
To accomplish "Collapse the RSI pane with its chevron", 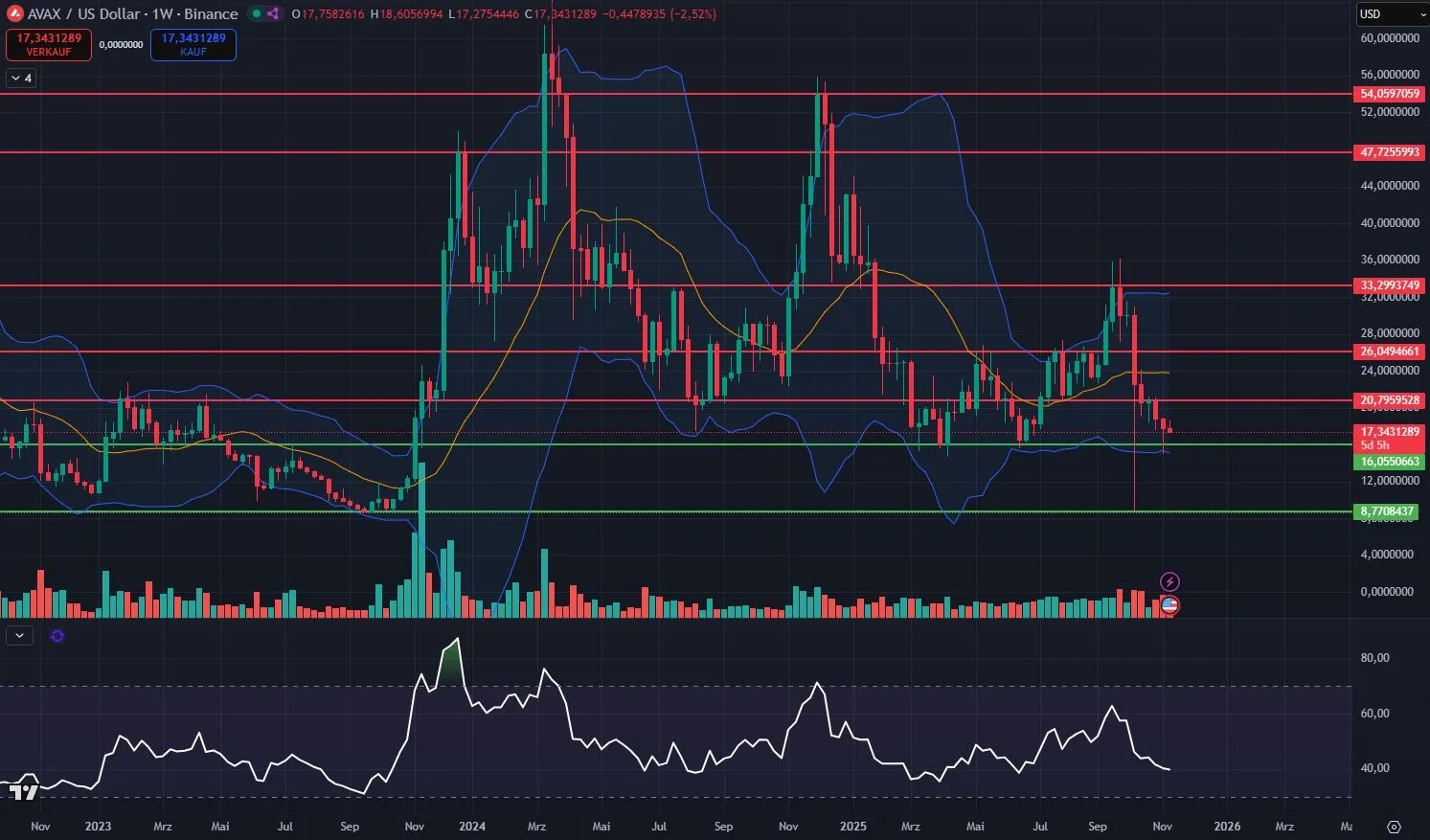I will [x=19, y=635].
